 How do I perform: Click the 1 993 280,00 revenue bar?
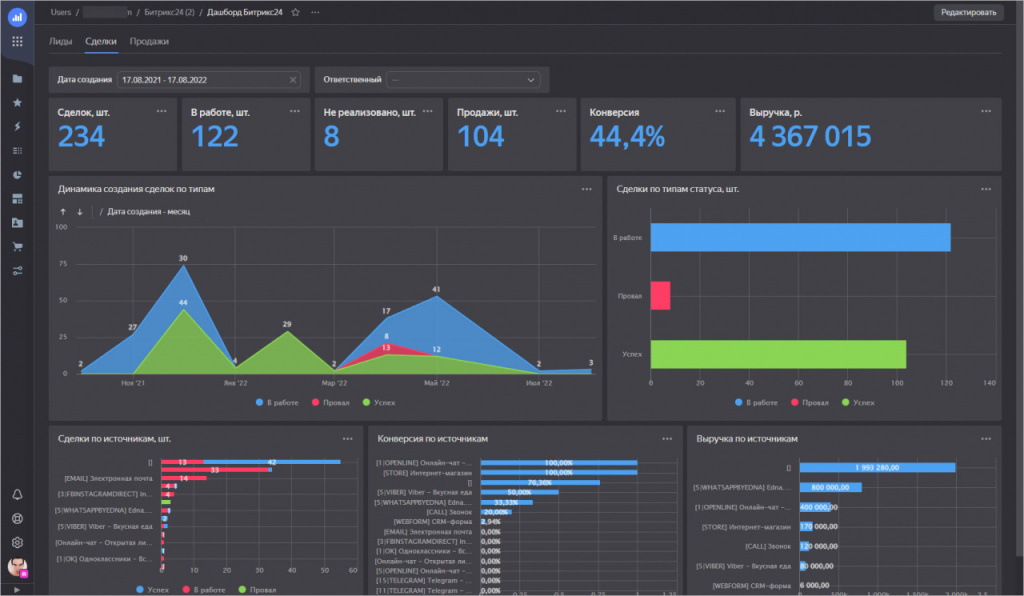pos(877,467)
